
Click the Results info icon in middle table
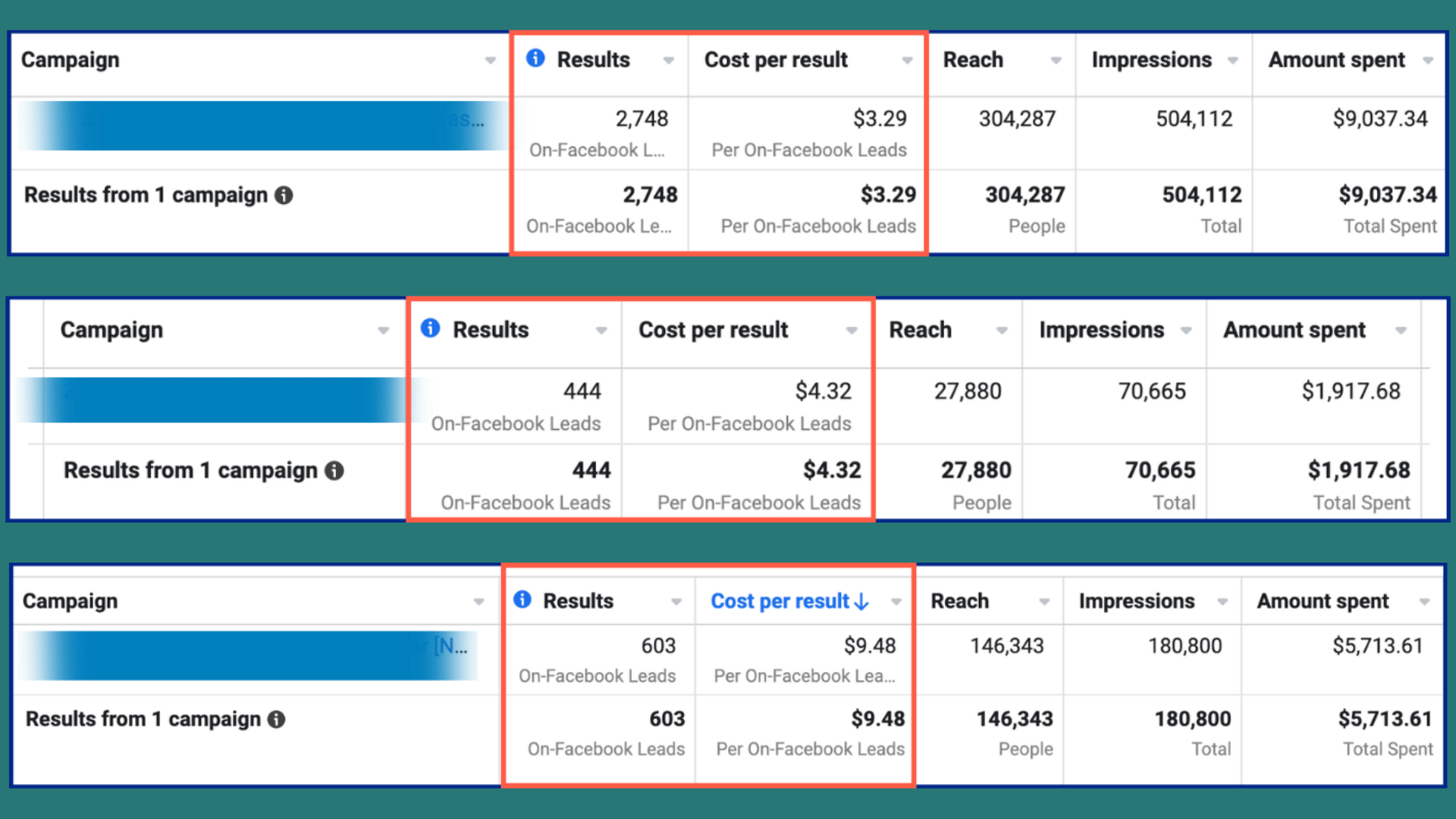point(430,328)
